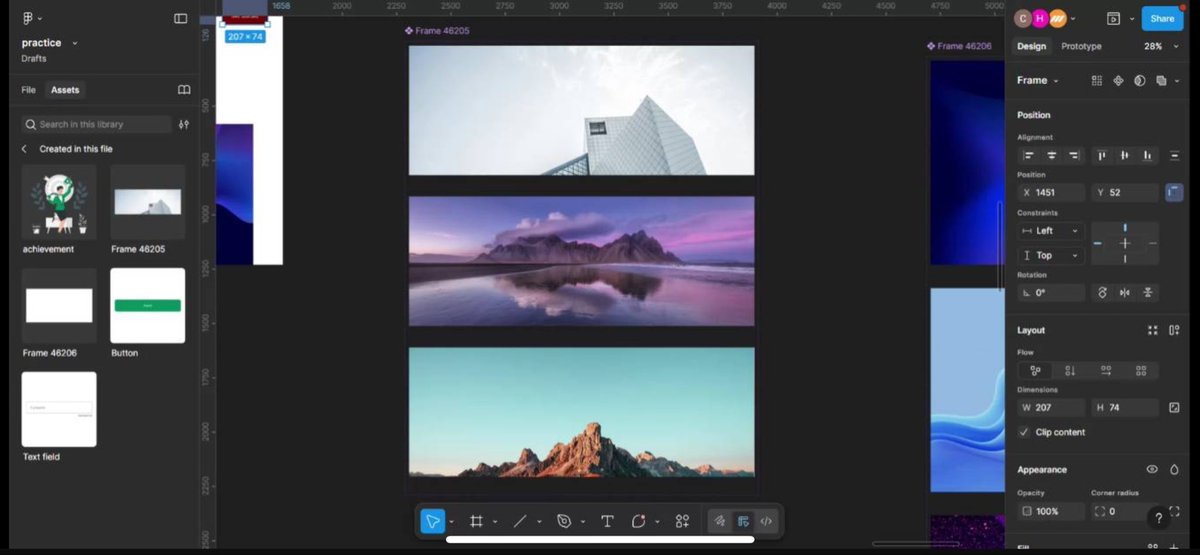Toggle the highlighted position type button
The image size is (1200, 555).
click(x=1174, y=192)
